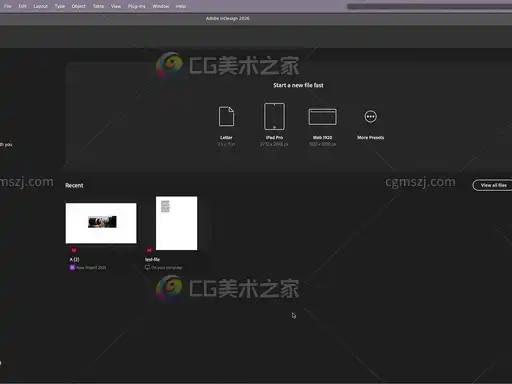This screenshot has width=512, height=384.
Task: Click the "More Presets" label
Action: click(371, 138)
